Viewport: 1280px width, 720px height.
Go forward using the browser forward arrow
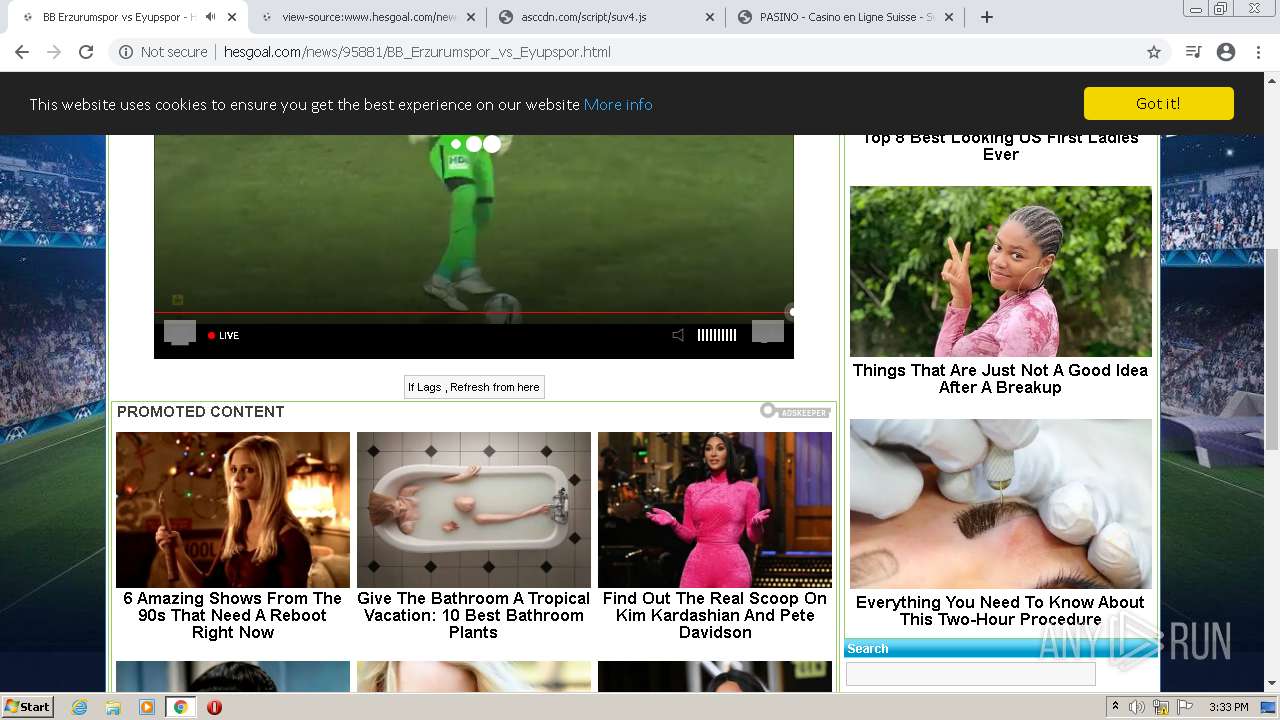click(x=54, y=52)
